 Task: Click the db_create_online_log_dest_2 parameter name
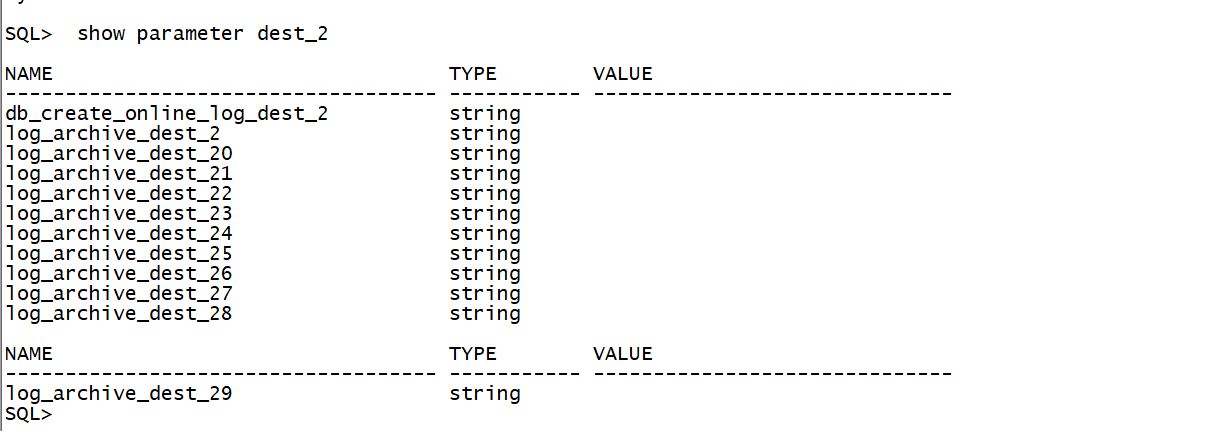tap(167, 114)
